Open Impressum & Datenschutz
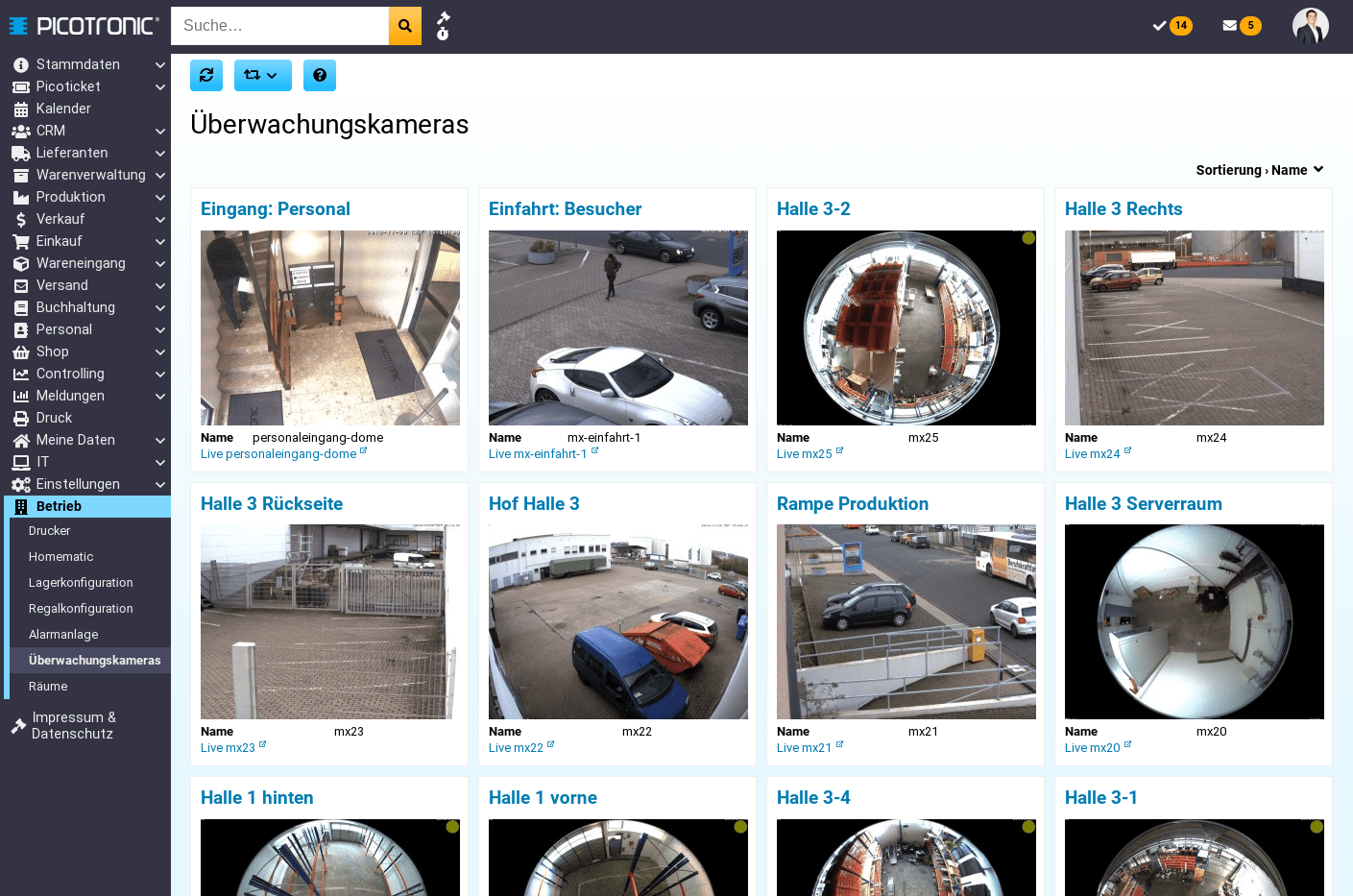Screen dimensions: 1353x896 coord(74,726)
